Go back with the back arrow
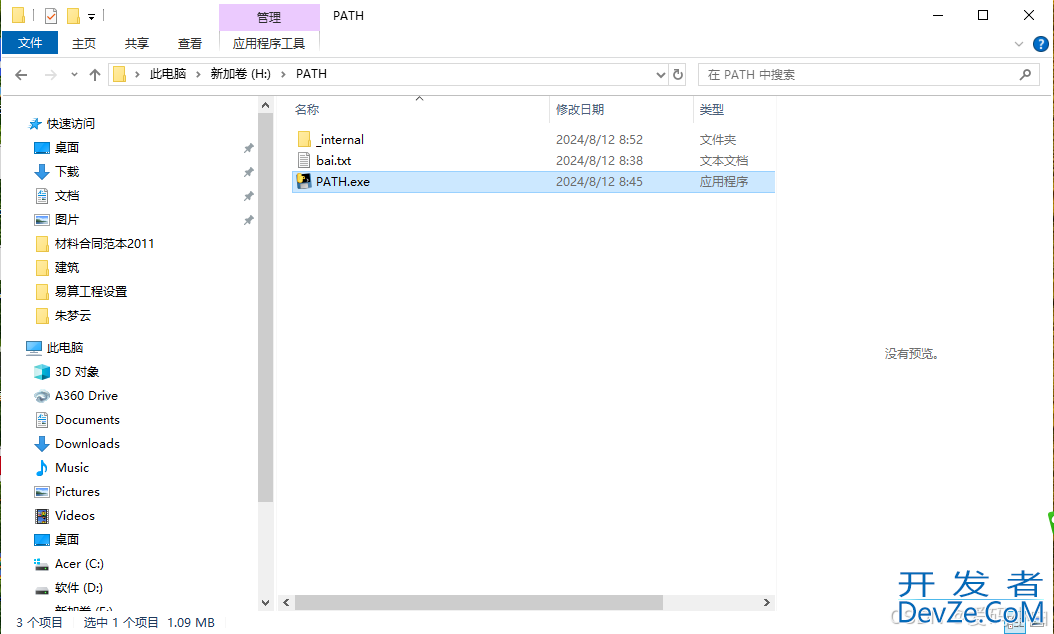 [x=22, y=75]
